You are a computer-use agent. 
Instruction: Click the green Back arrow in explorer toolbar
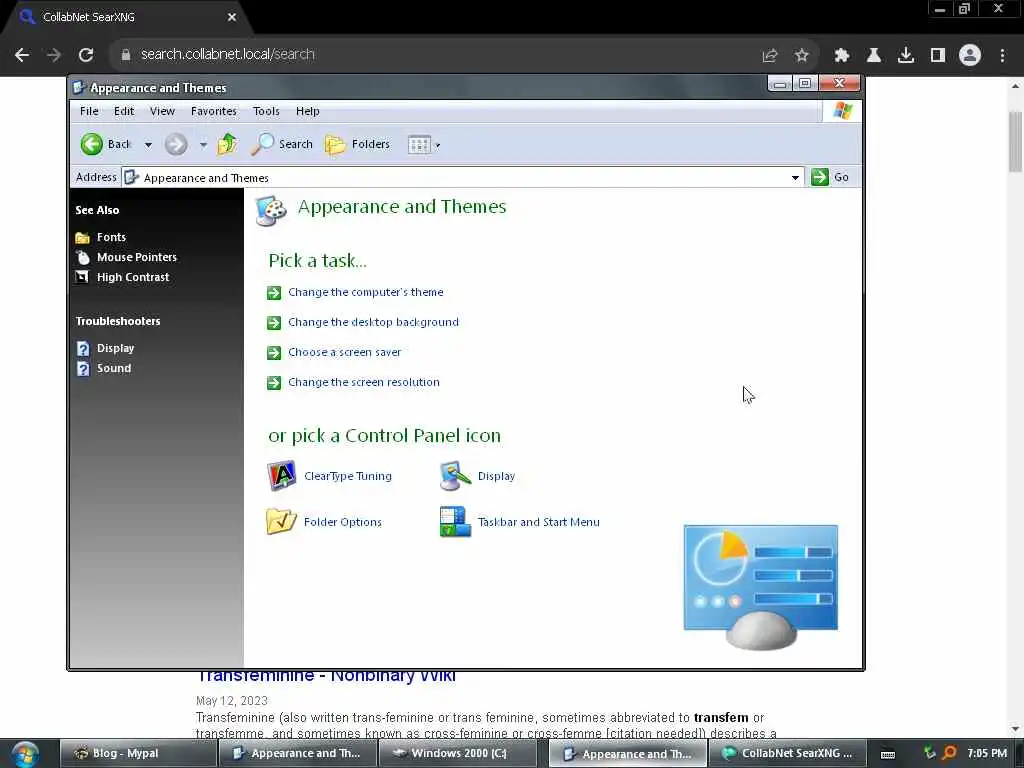click(x=91, y=144)
